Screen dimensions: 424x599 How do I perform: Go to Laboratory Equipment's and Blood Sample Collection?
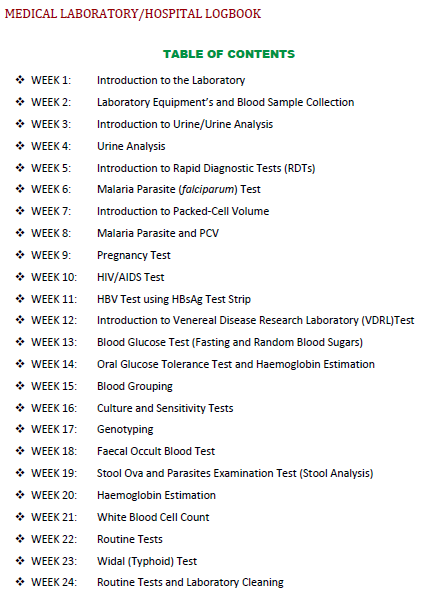point(225,102)
